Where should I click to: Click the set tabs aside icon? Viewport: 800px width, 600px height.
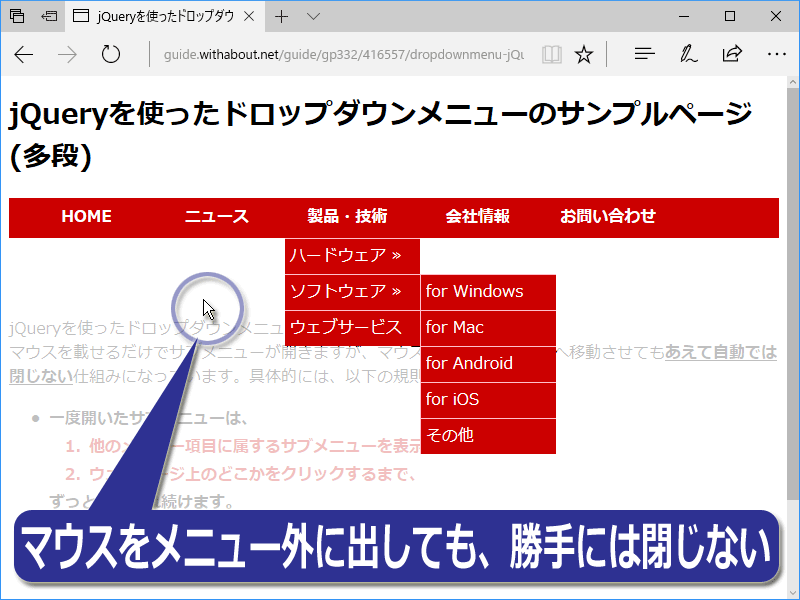pyautogui.click(x=49, y=16)
